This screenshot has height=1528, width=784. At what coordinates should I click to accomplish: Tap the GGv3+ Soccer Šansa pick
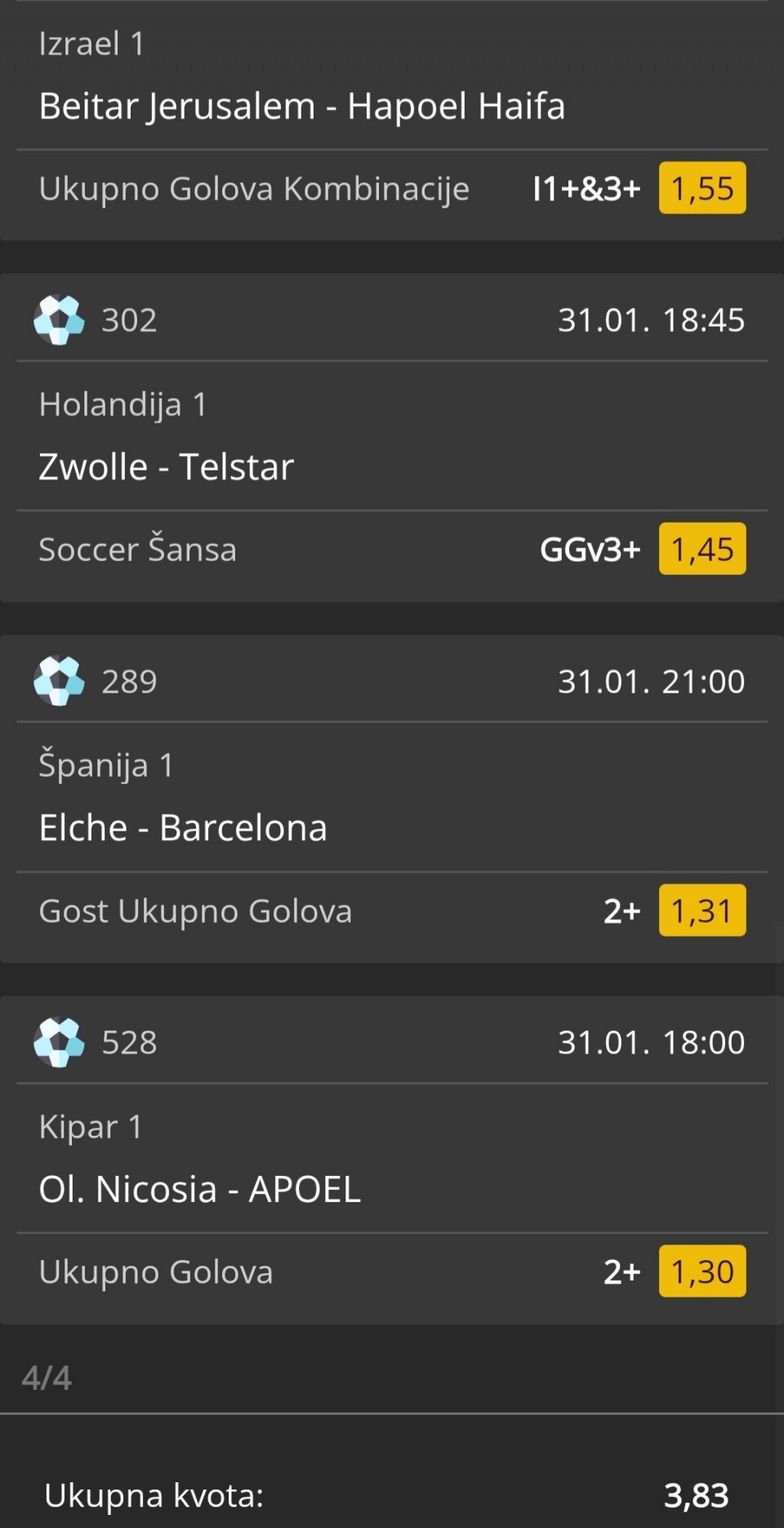click(x=590, y=550)
